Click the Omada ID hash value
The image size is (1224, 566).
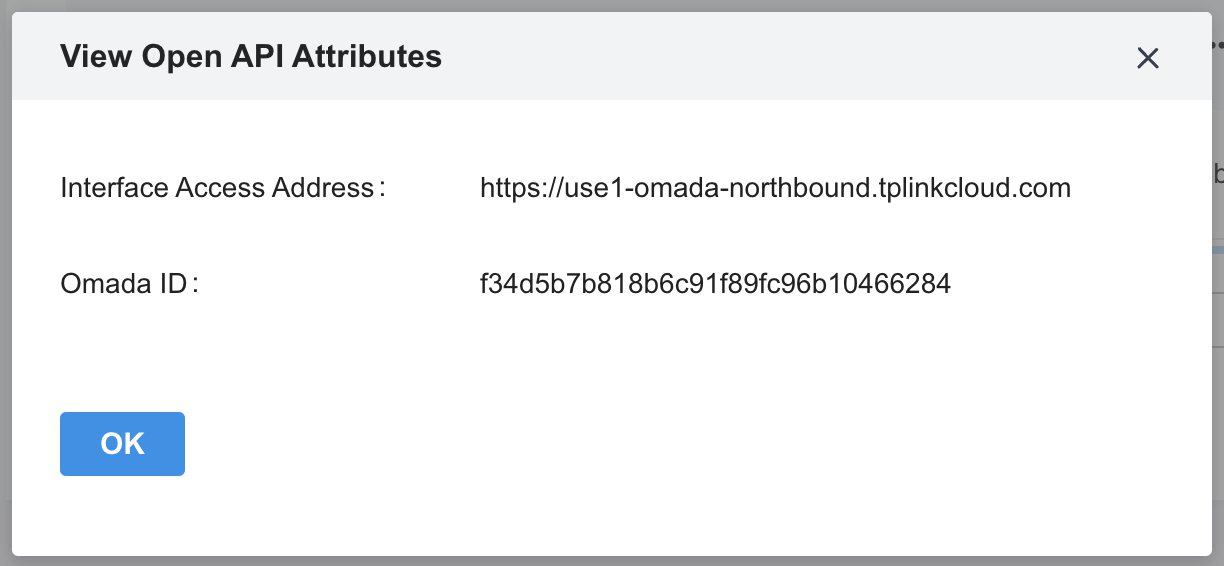(x=715, y=284)
